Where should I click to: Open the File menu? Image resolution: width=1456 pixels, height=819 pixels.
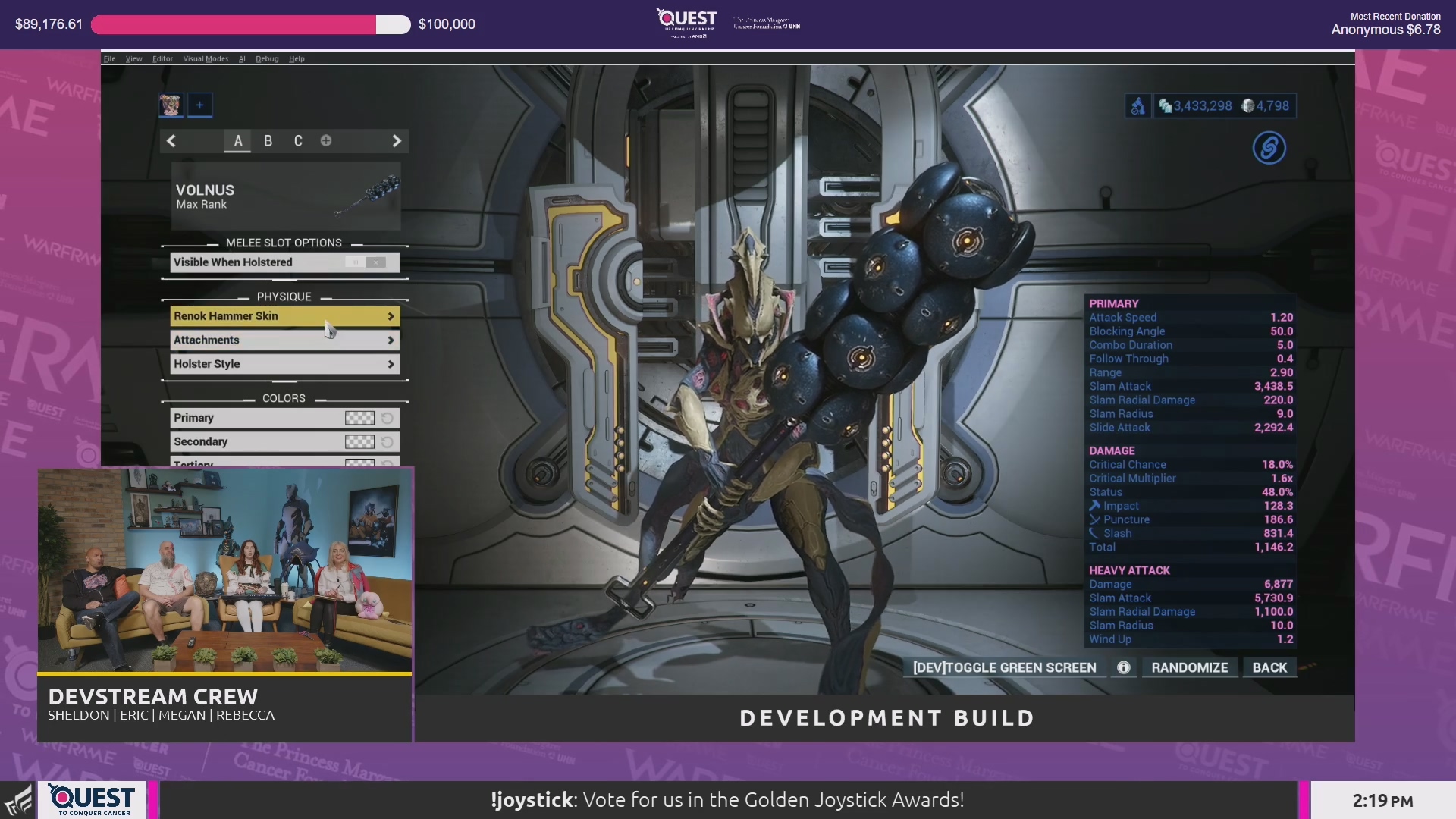110,58
